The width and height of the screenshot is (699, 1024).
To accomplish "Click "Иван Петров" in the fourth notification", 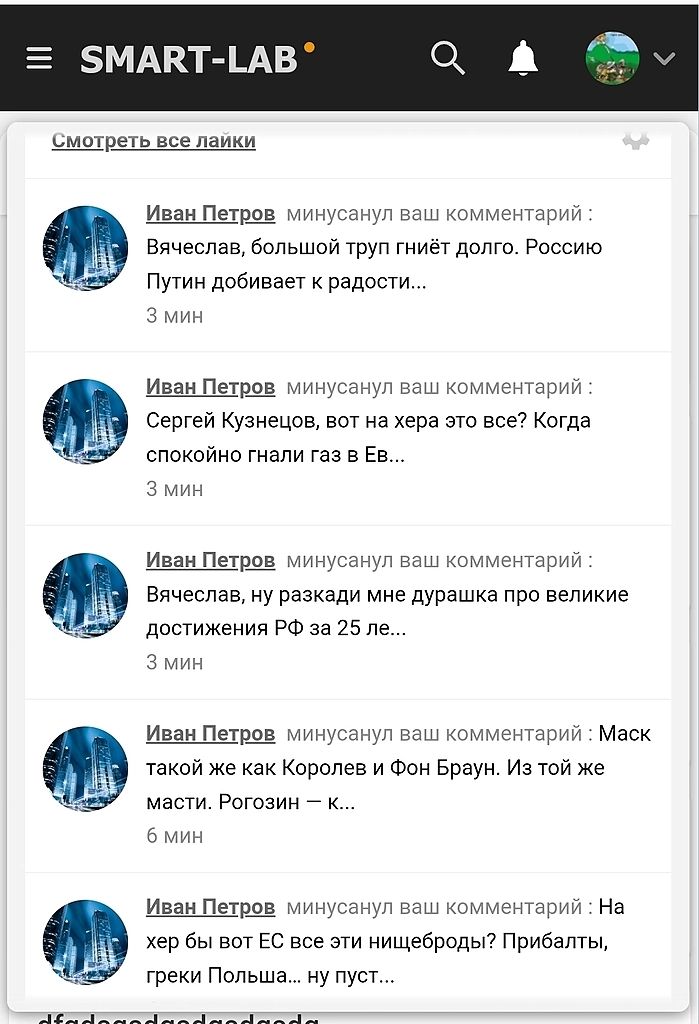I will click(x=211, y=733).
